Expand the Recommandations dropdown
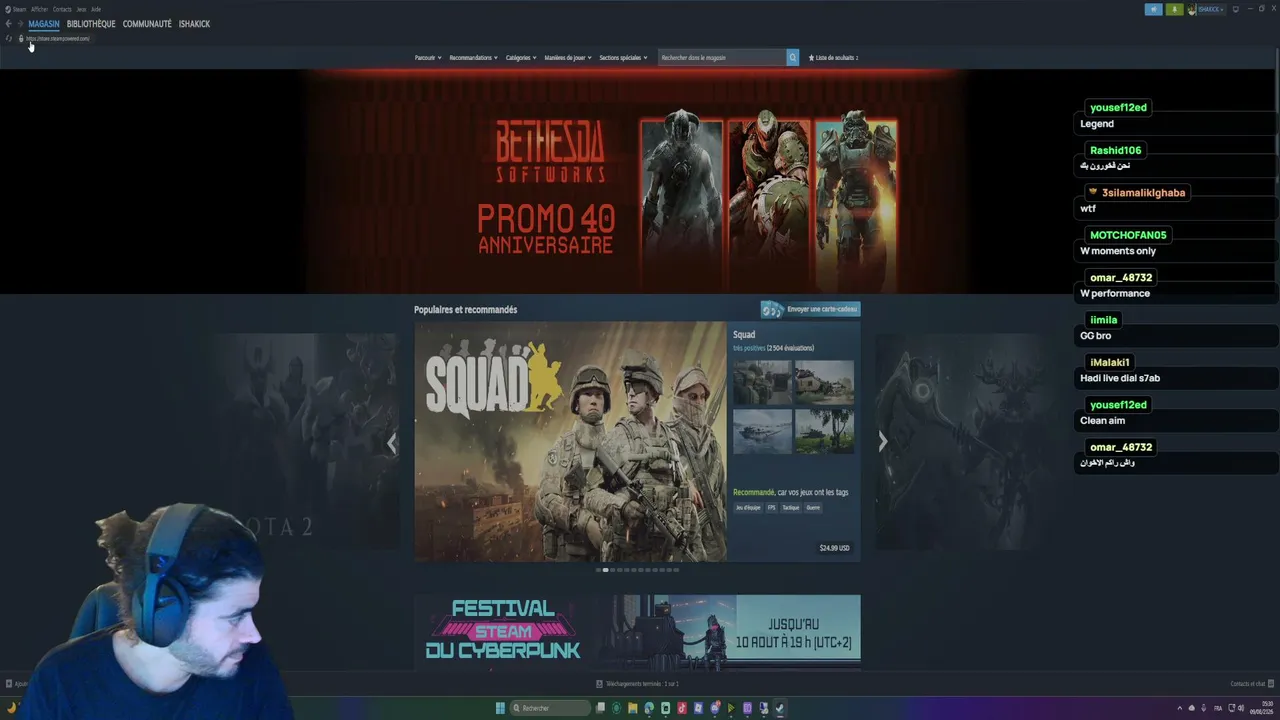The height and width of the screenshot is (720, 1280). (x=474, y=58)
